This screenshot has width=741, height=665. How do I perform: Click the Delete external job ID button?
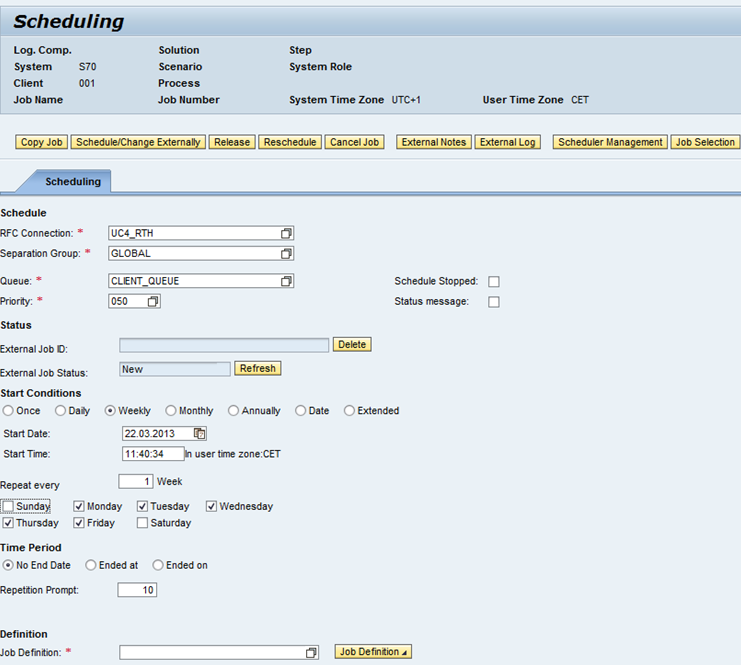click(352, 344)
